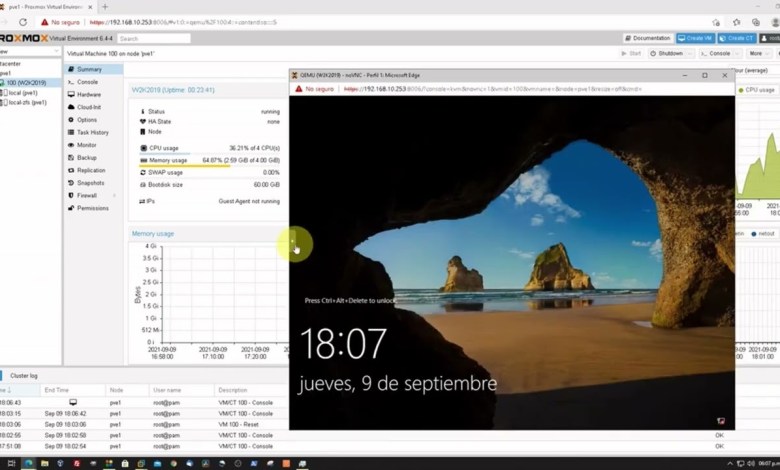Close the pve1 Proxmox browser tab
This screenshot has height=470, width=780.
click(x=90, y=7)
